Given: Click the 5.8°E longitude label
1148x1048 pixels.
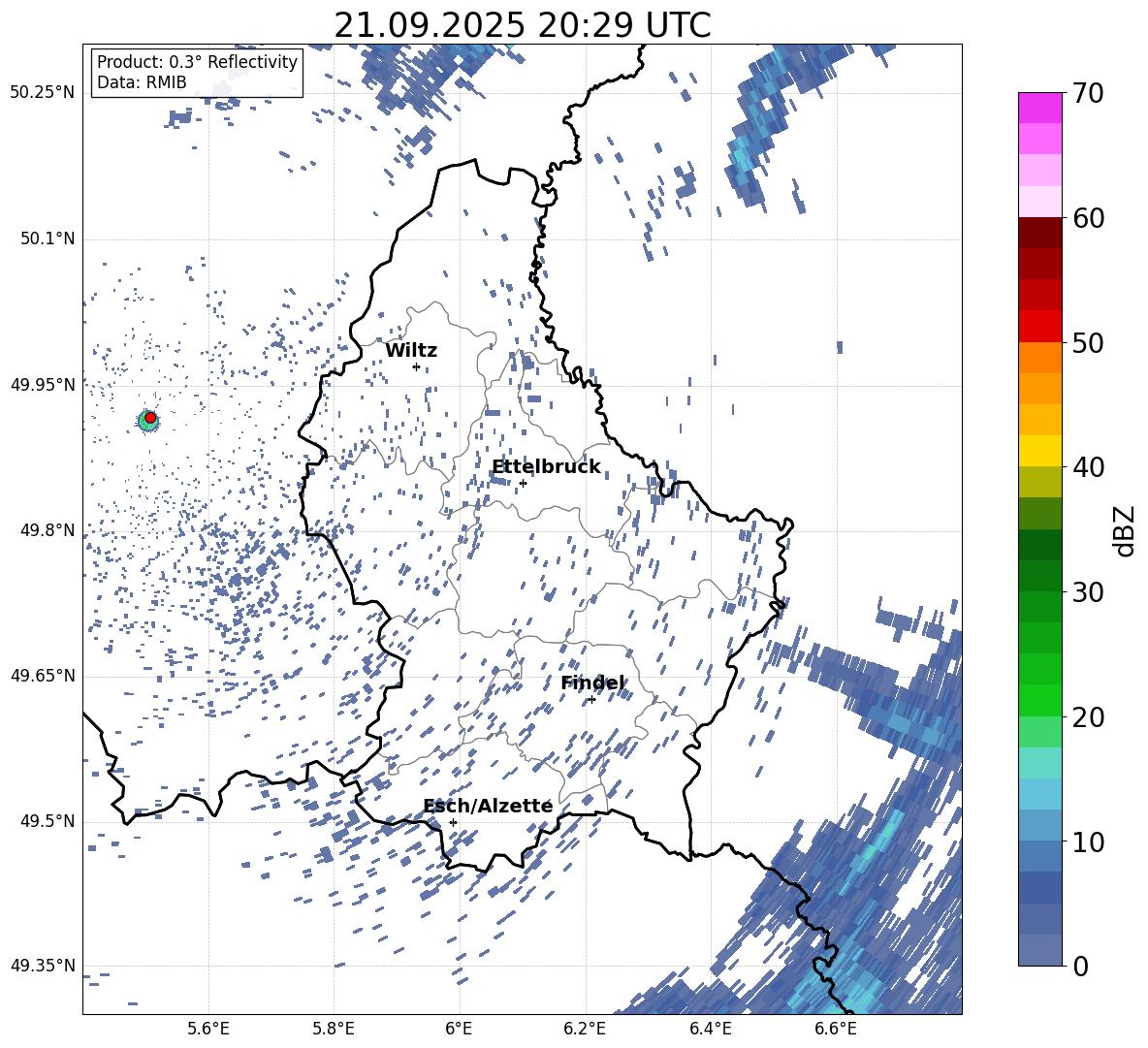Looking at the screenshot, I should [334, 1029].
